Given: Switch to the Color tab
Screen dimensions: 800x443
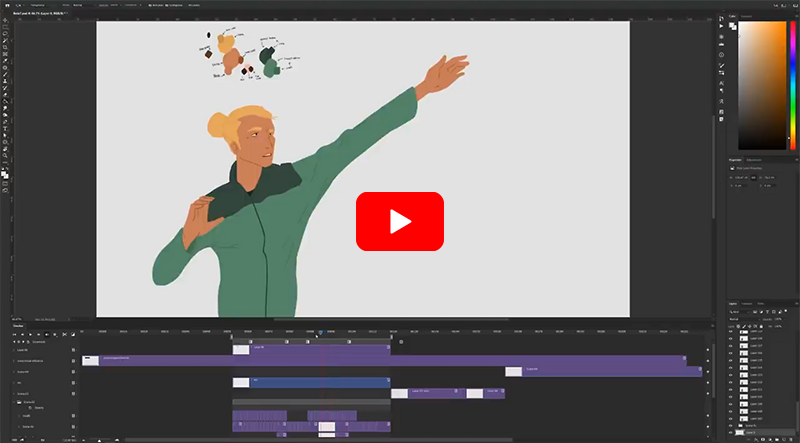Looking at the screenshot, I should coord(732,16).
